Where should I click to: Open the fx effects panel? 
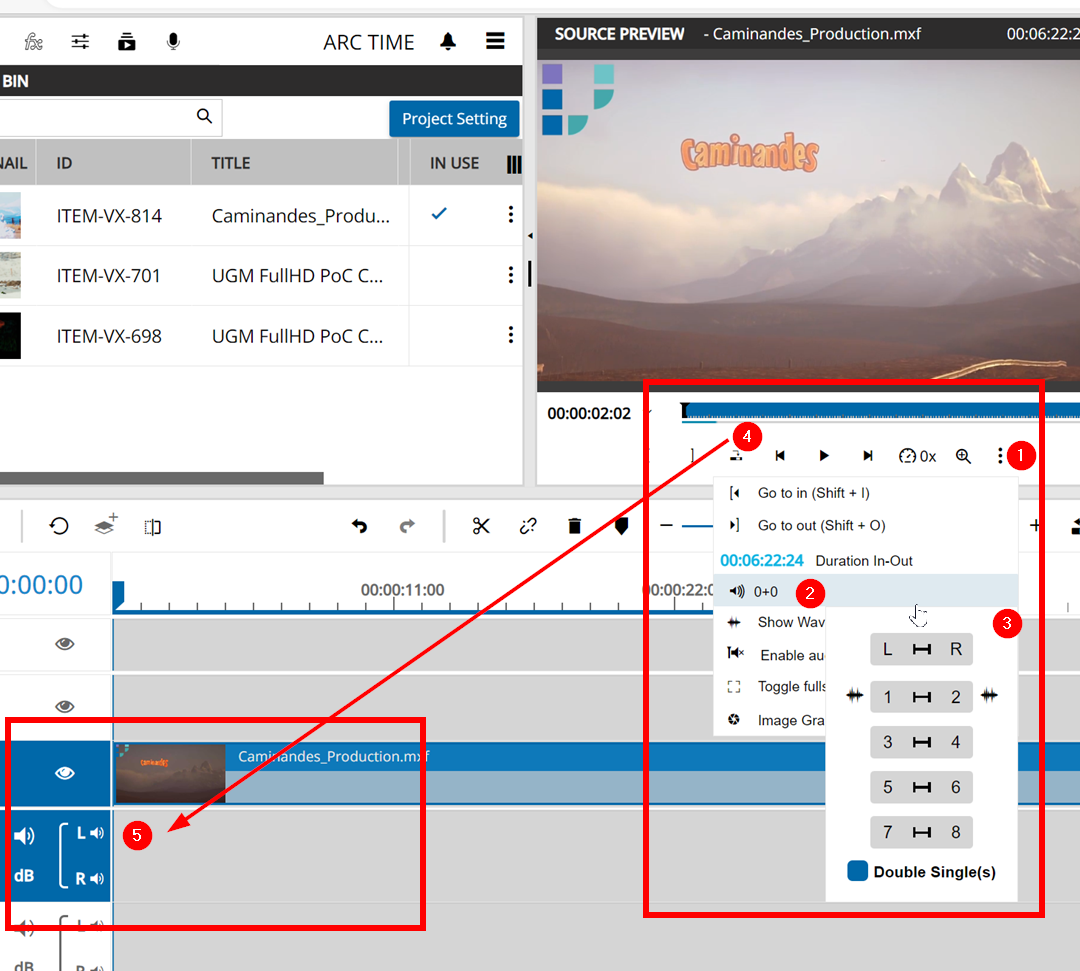(x=31, y=41)
